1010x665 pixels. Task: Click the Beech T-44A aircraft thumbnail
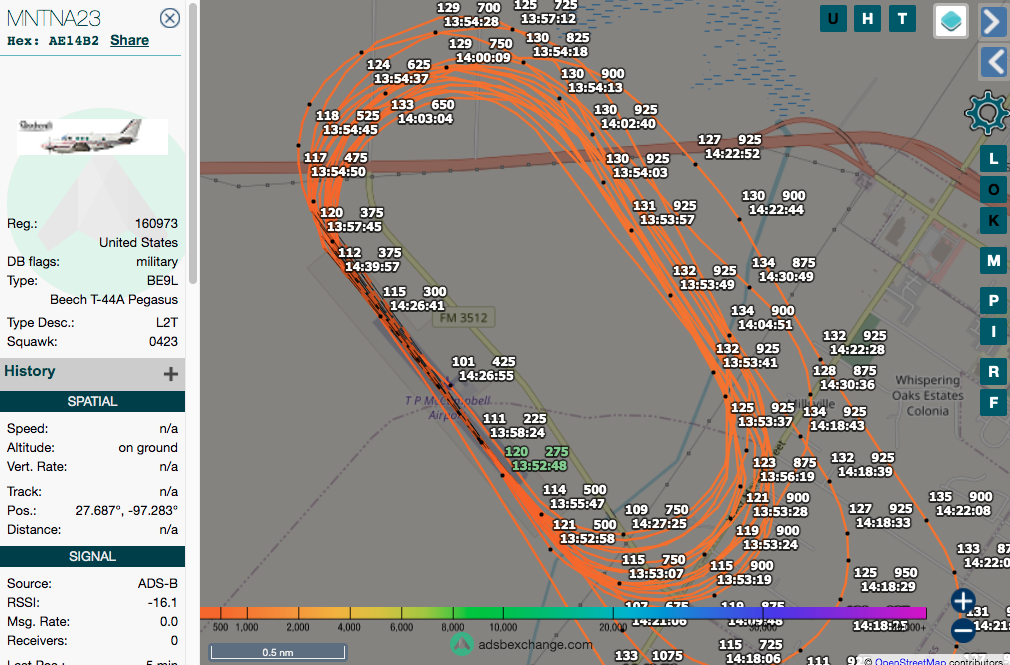click(93, 136)
